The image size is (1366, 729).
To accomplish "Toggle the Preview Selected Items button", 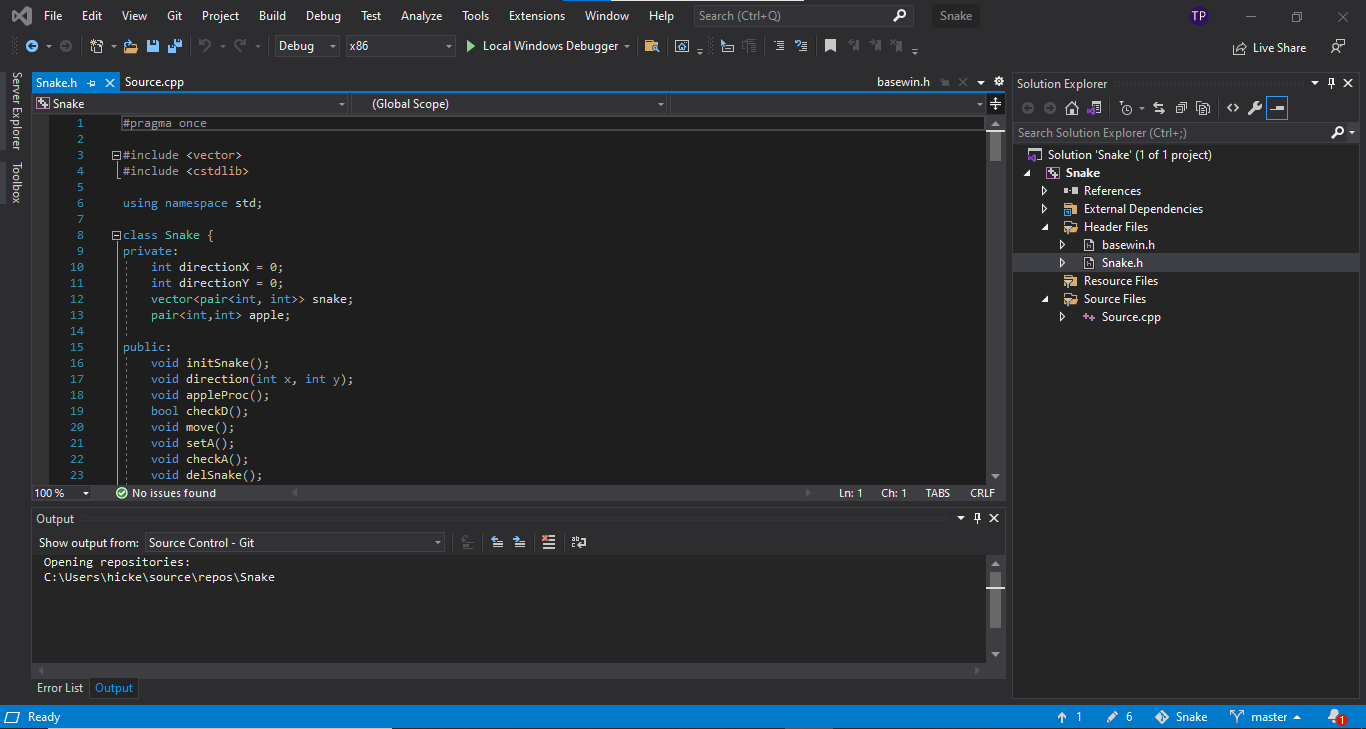I will [x=1277, y=108].
